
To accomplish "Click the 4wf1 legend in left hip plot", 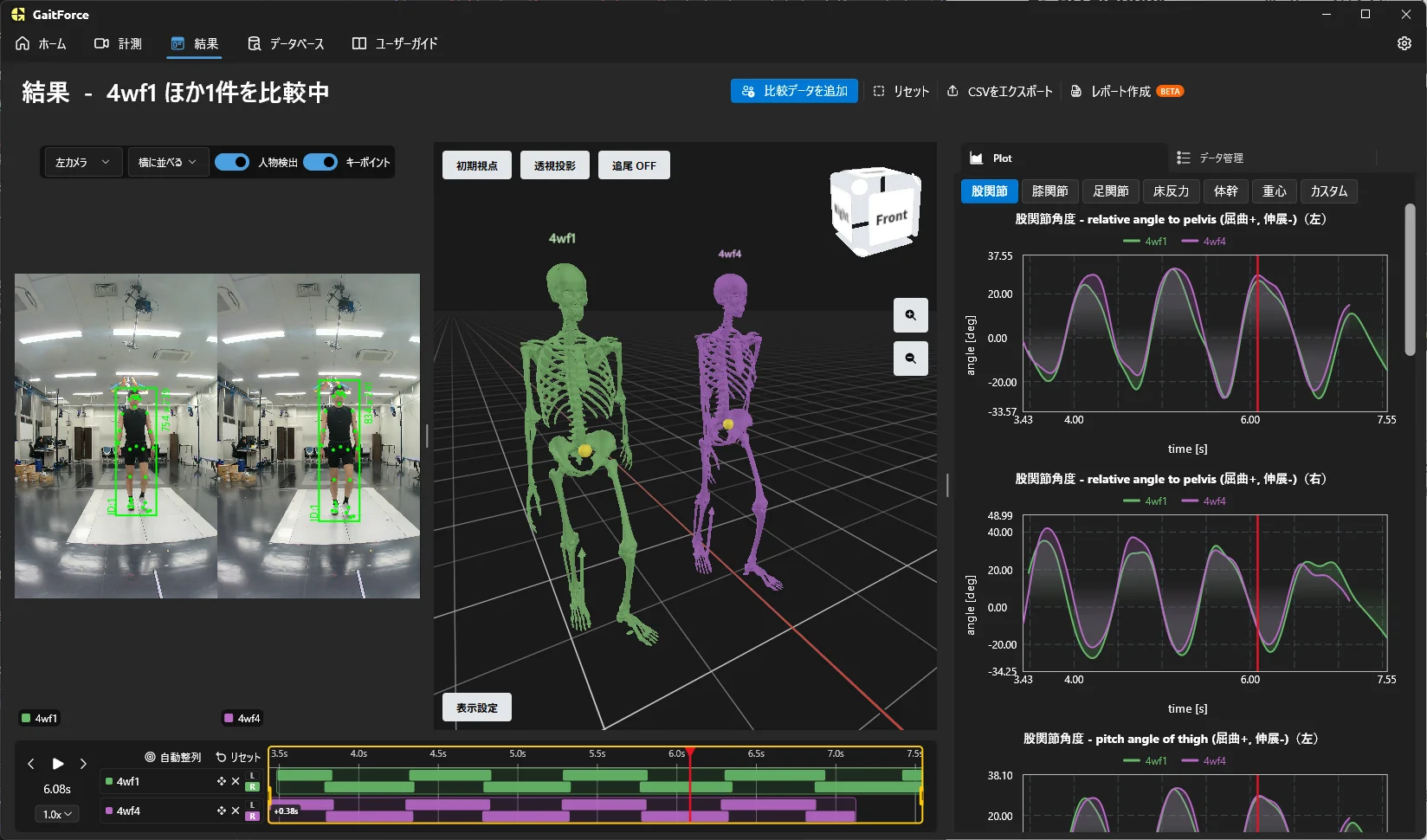I will 1145,242.
